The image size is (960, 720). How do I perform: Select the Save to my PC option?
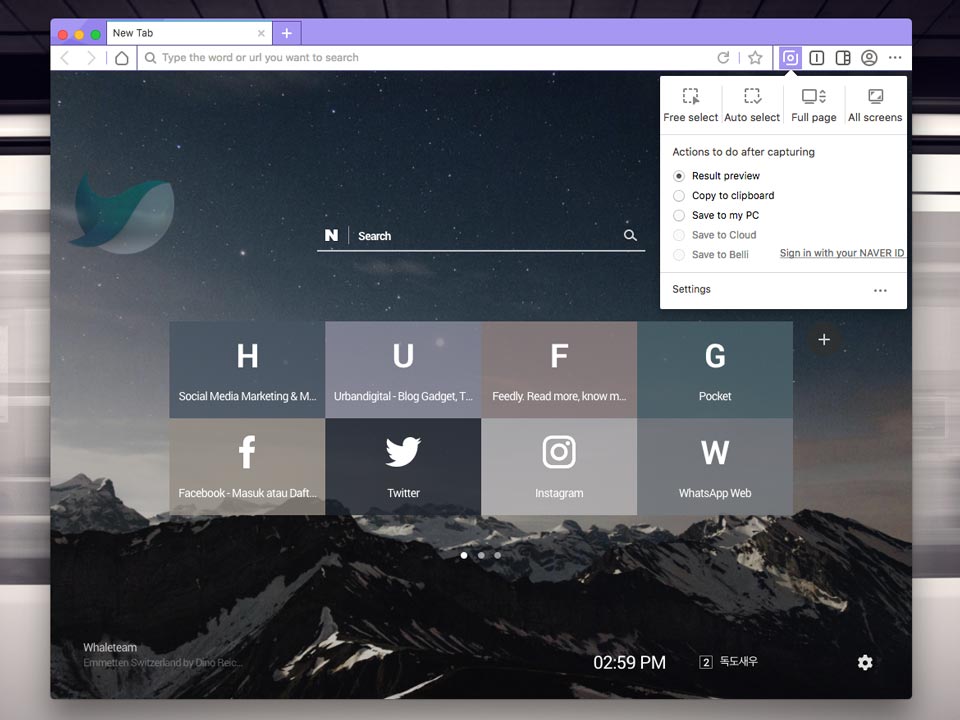tap(680, 216)
